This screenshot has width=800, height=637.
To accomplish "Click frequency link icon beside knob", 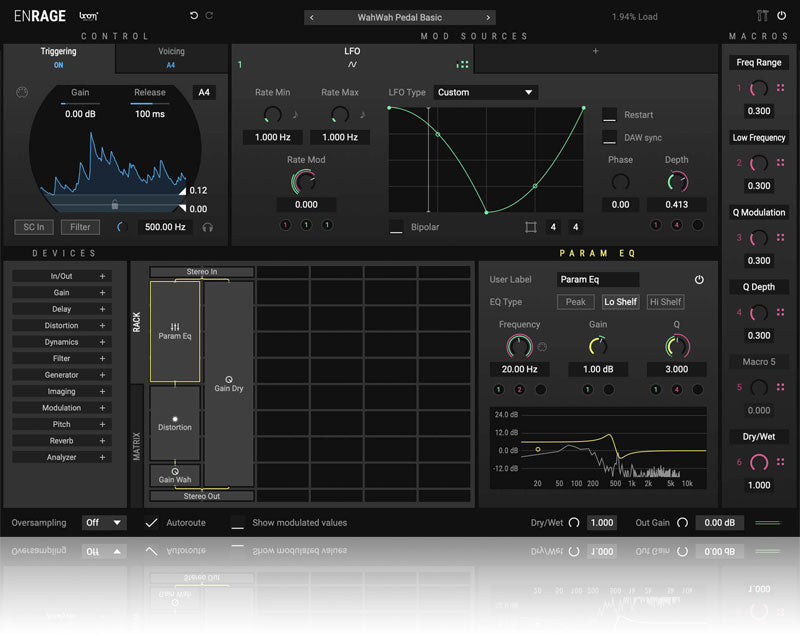I will (x=542, y=347).
